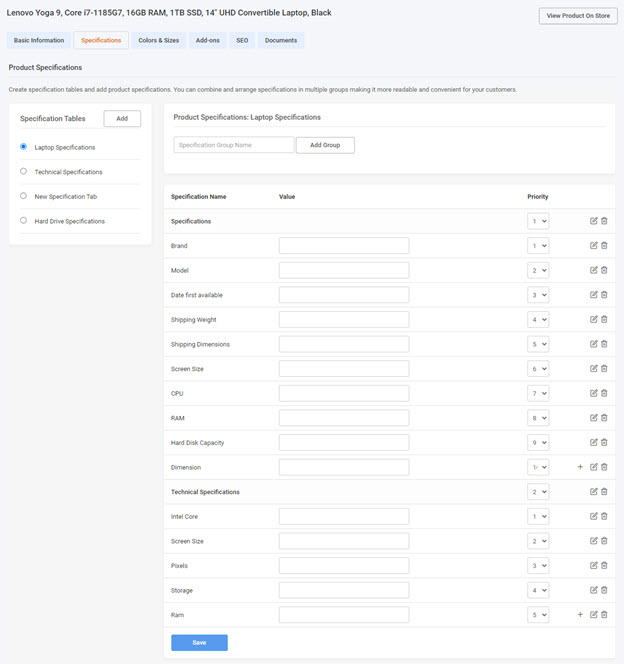Delete the Storage specification
This screenshot has height=664, width=624.
[x=604, y=590]
